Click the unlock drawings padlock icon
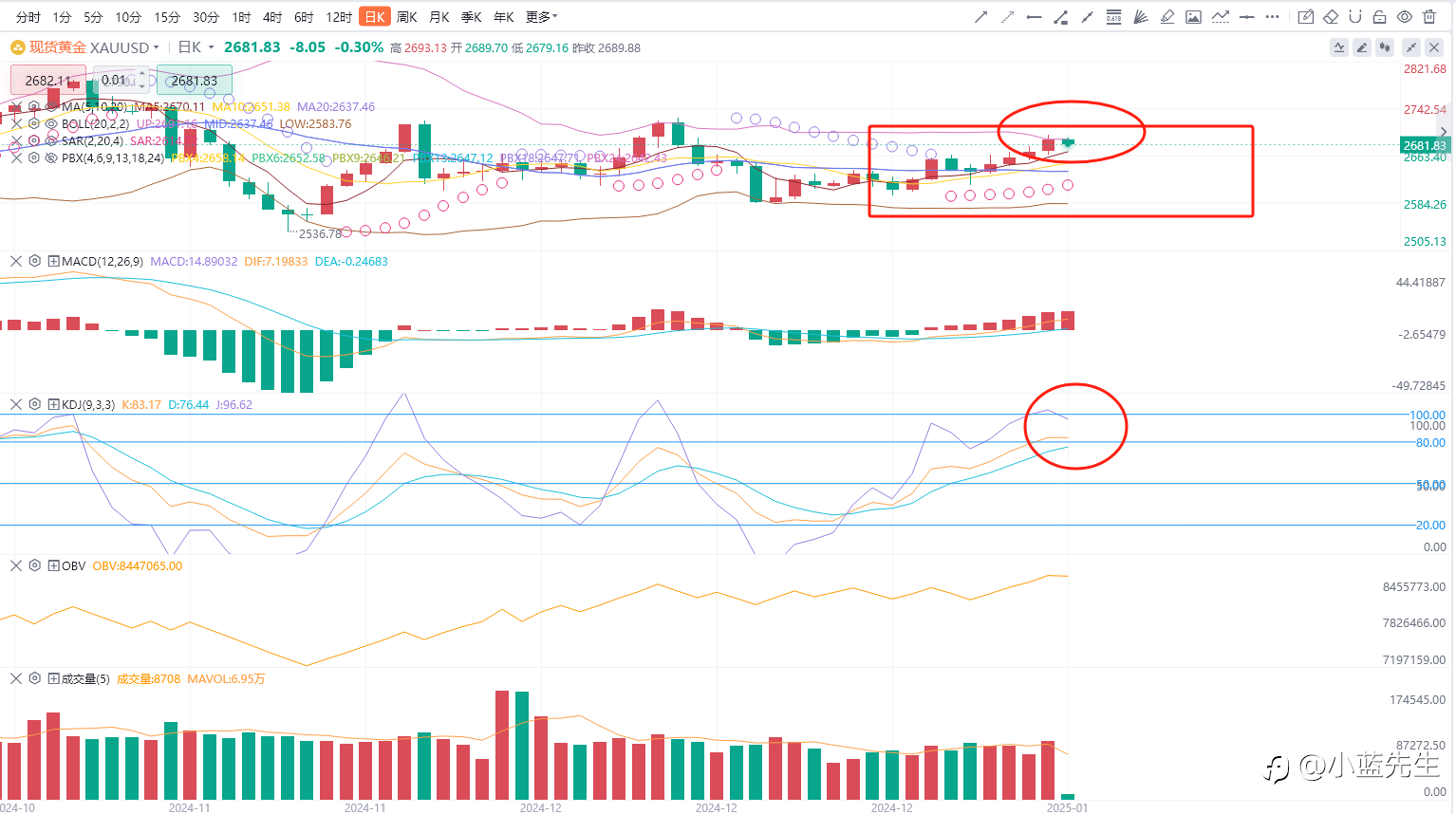Image resolution: width=1456 pixels, height=814 pixels. (x=1380, y=17)
